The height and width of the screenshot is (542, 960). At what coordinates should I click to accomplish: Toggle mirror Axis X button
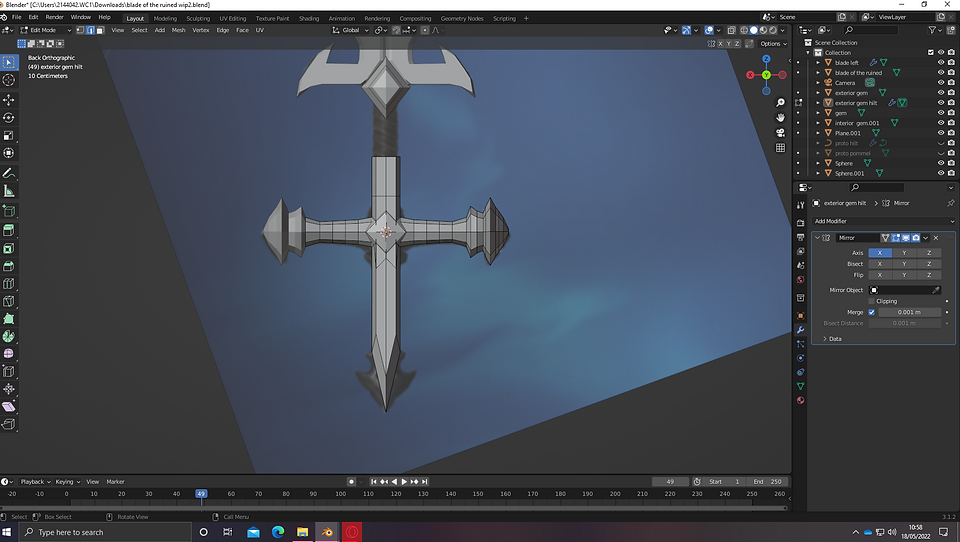click(x=880, y=253)
